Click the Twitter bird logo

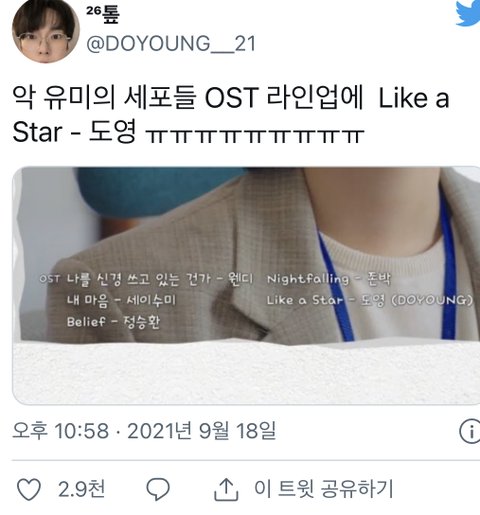click(x=468, y=13)
